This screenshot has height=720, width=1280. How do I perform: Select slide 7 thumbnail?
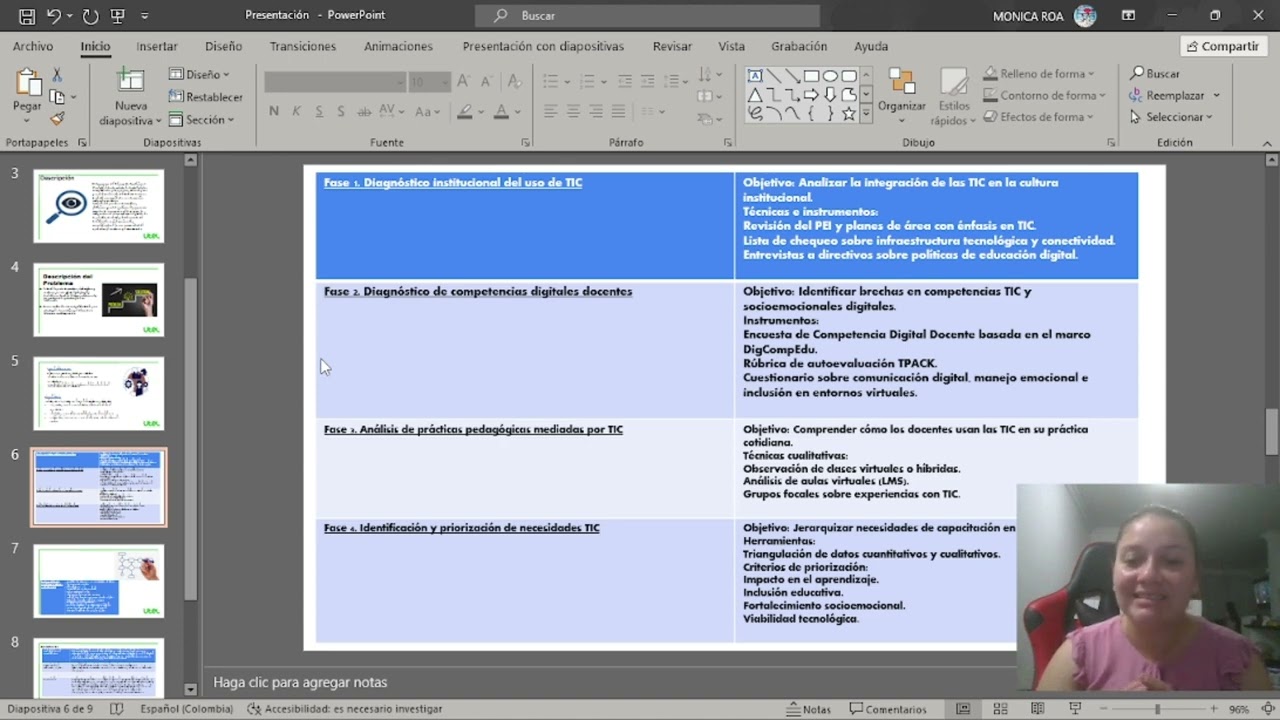coord(99,581)
